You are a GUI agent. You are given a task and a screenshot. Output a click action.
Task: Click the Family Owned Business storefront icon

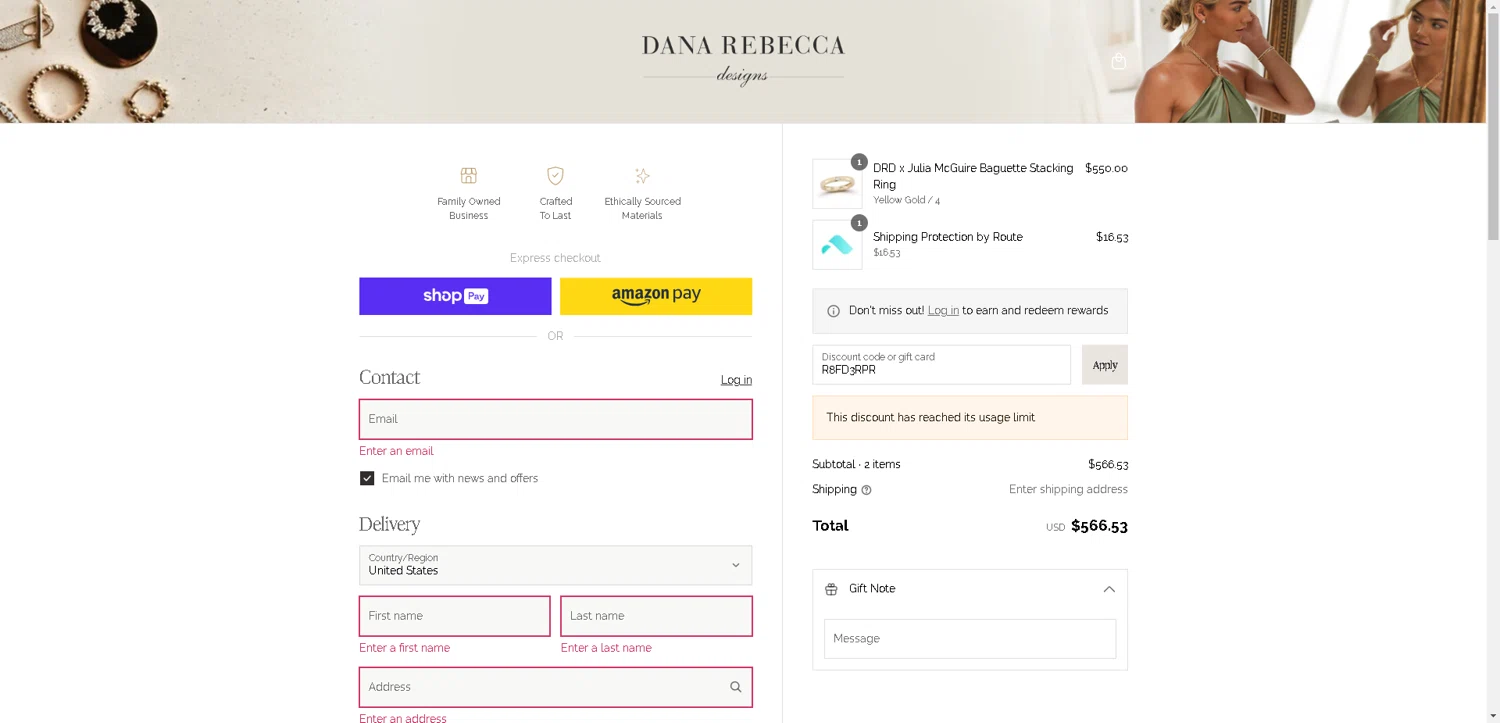pos(468,176)
